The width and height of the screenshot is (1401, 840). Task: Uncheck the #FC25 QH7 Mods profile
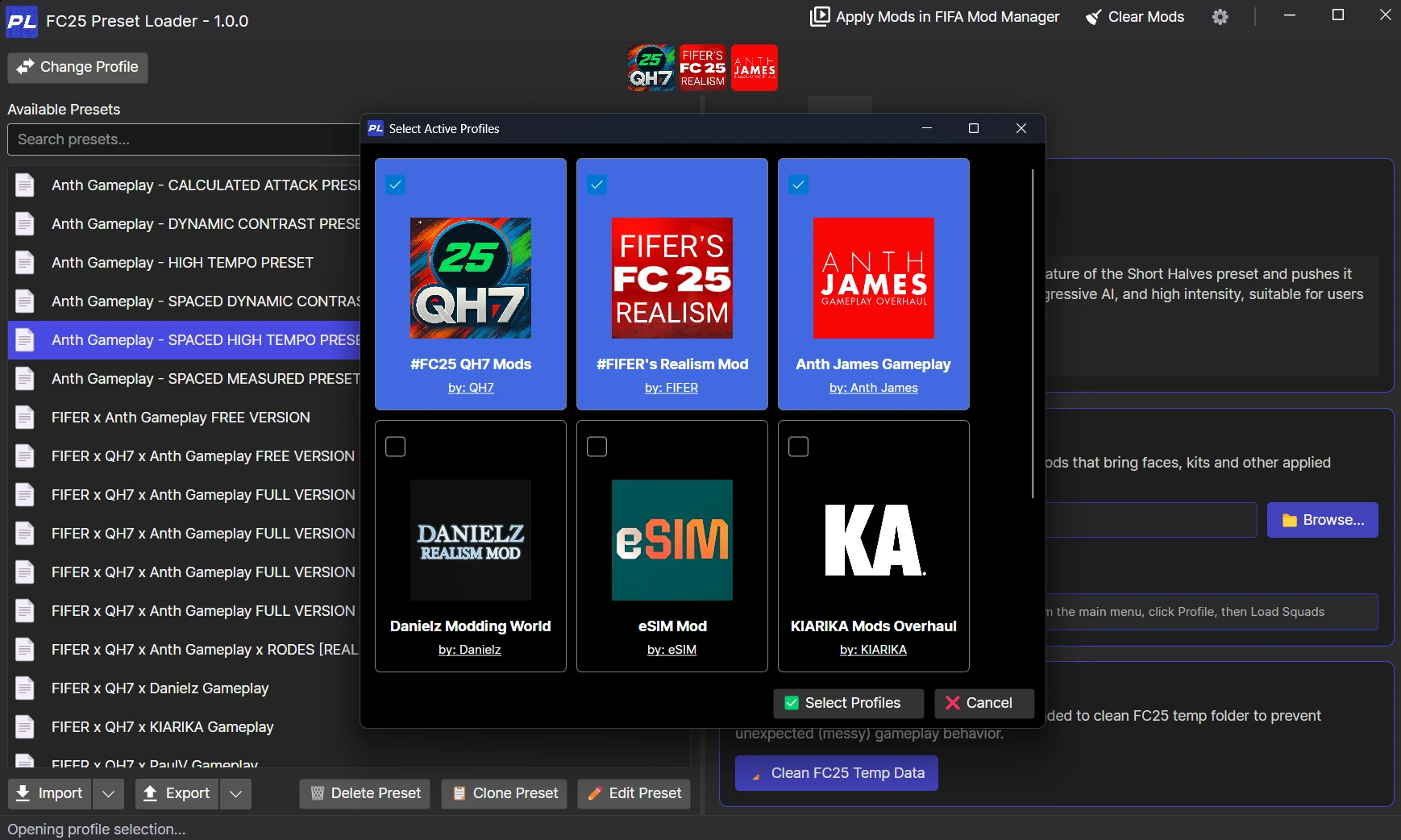[x=396, y=185]
